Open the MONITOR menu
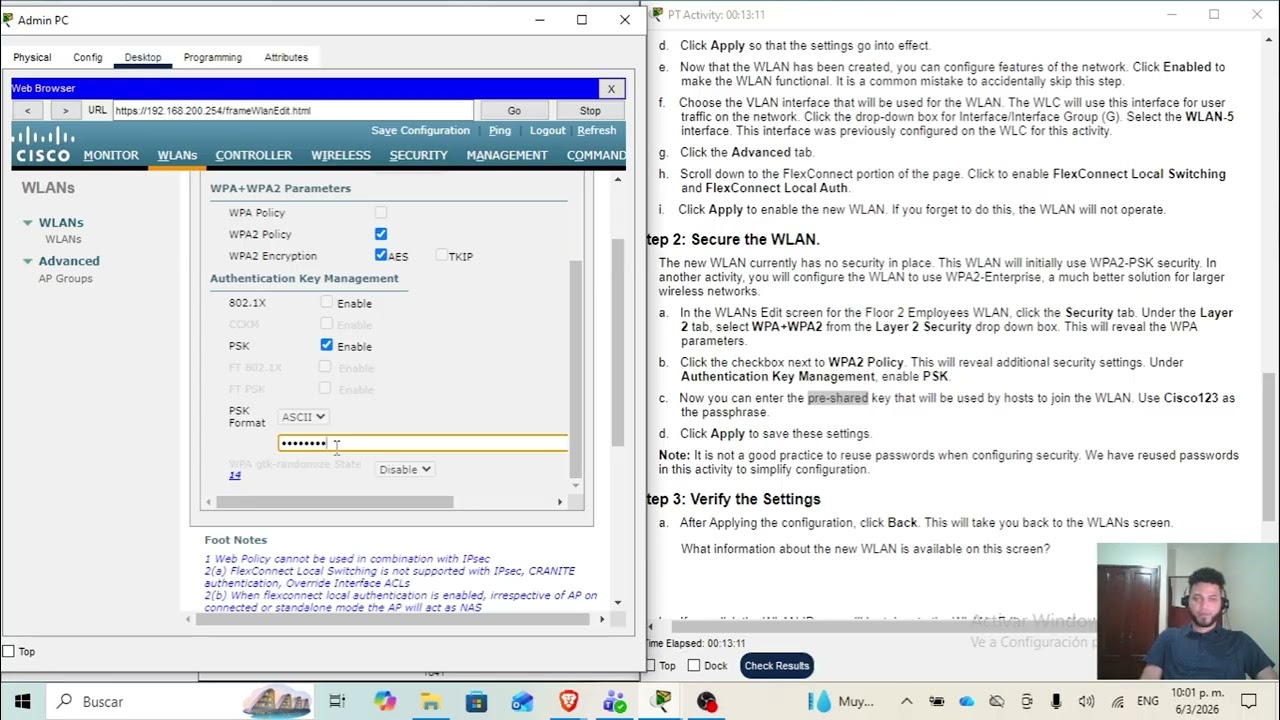The image size is (1280, 720). pyautogui.click(x=111, y=155)
